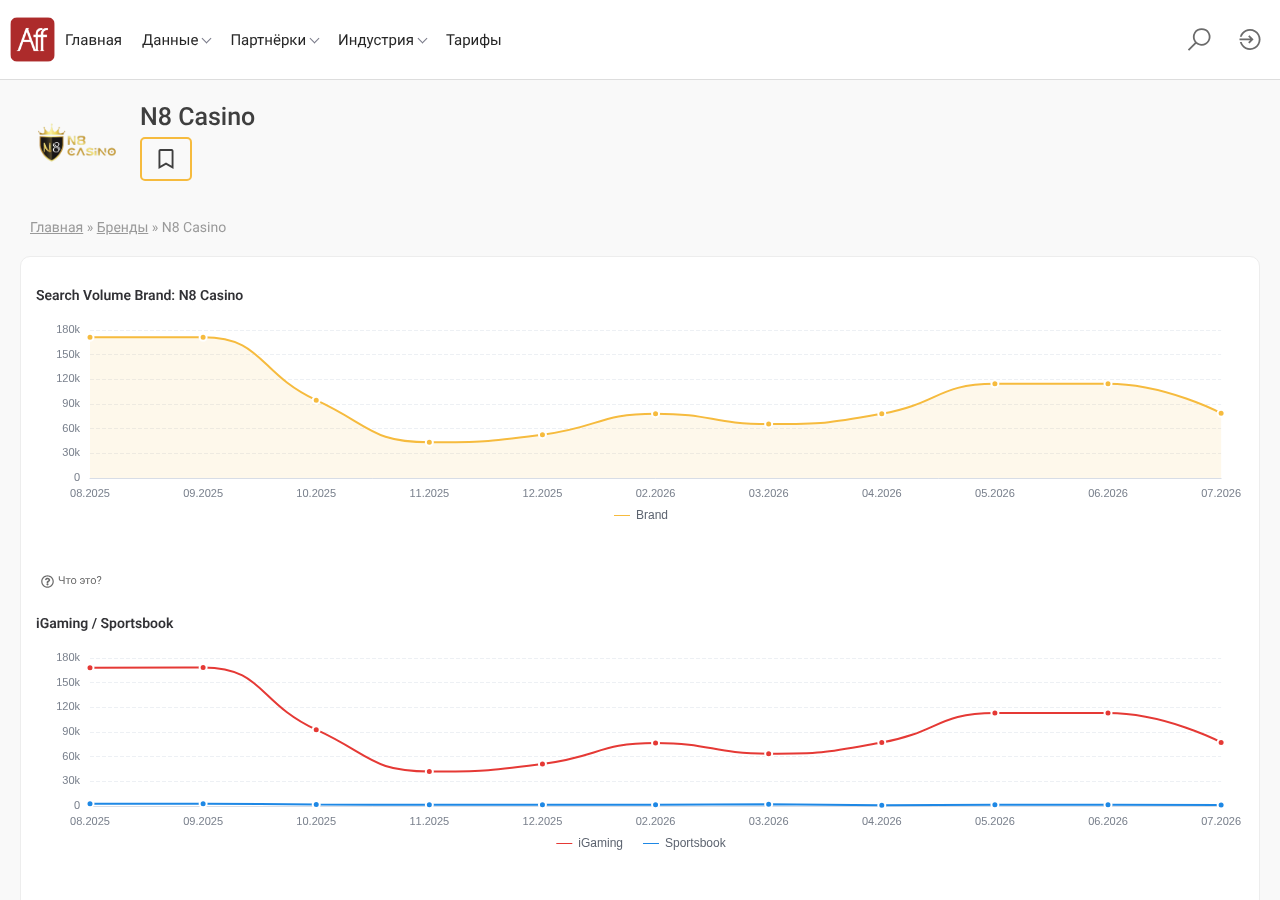
Task: Select the Brand chart 12.2025 data point
Action: click(542, 434)
